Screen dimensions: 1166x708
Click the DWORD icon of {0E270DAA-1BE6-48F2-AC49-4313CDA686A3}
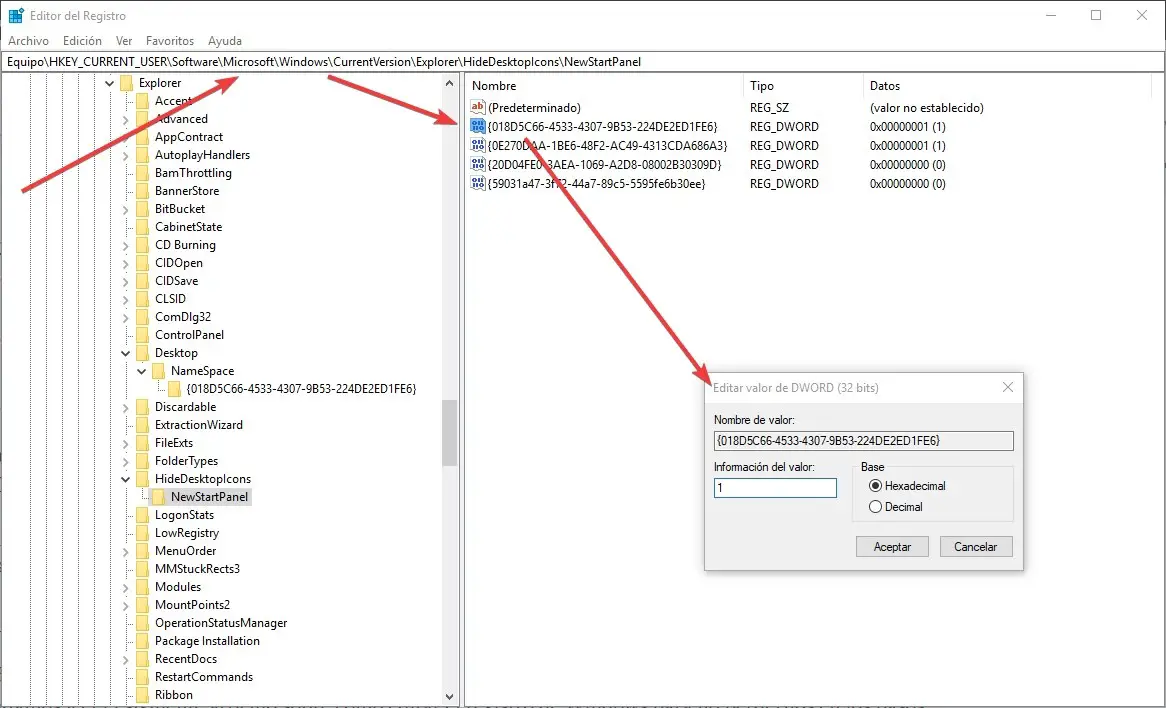tap(477, 146)
